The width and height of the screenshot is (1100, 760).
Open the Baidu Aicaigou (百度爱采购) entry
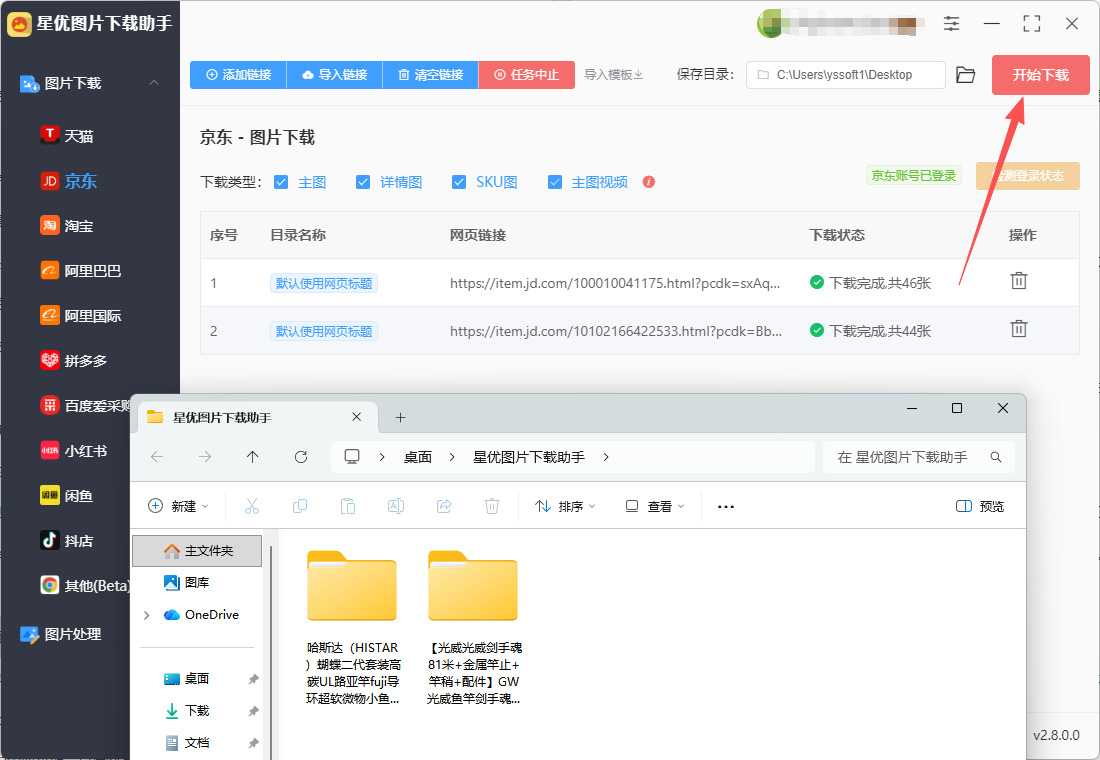tap(86, 406)
